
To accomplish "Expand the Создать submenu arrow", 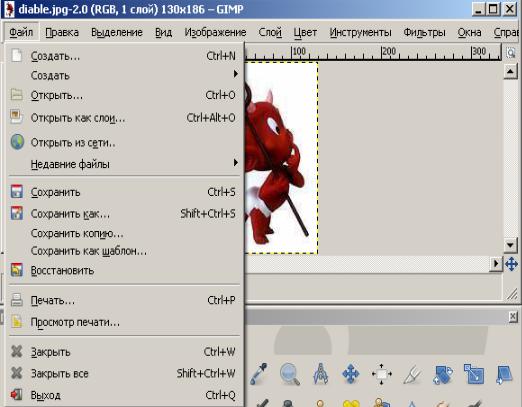I will point(236,74).
